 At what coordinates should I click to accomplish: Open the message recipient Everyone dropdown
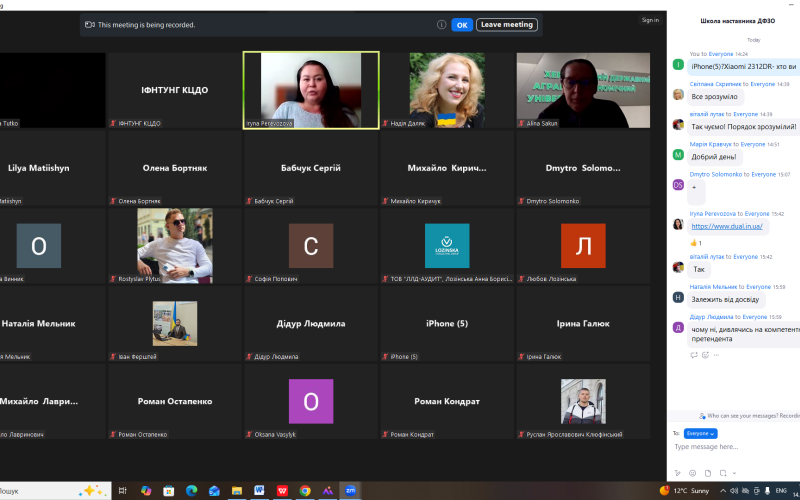point(701,433)
